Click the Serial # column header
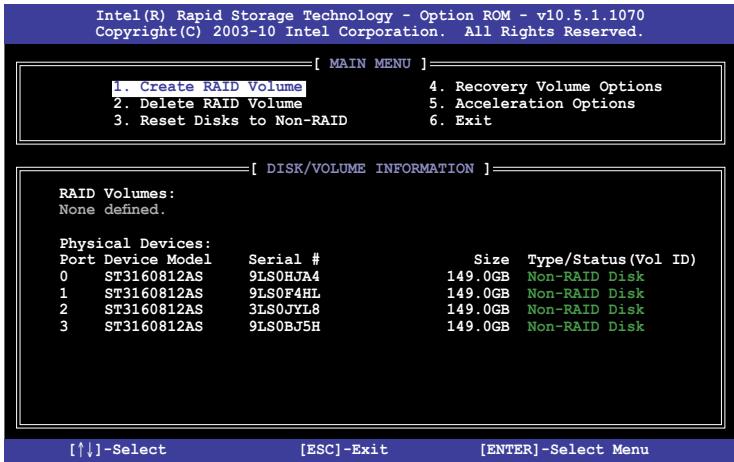 [x=284, y=260]
